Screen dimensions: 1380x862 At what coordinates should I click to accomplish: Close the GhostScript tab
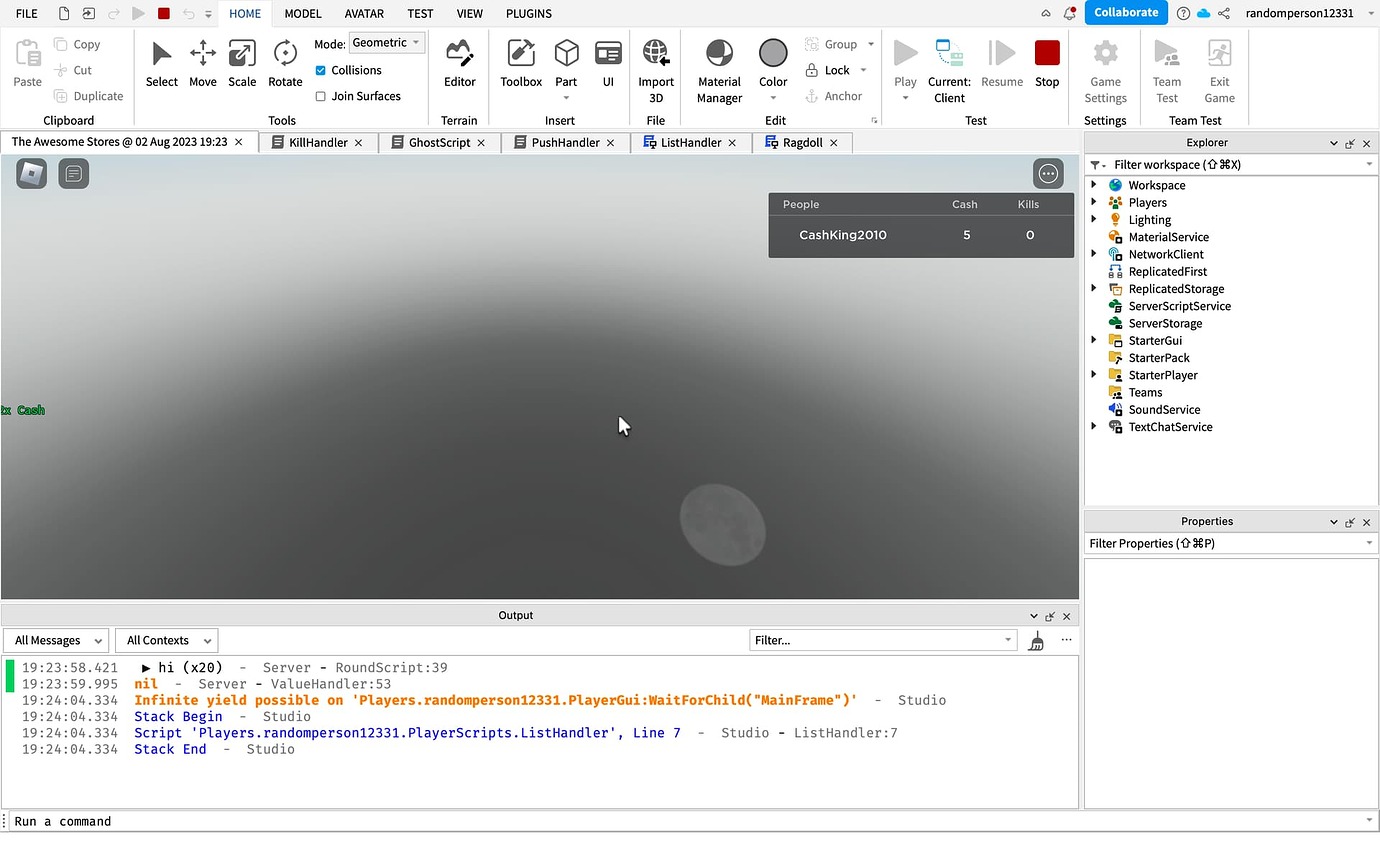[x=481, y=143]
